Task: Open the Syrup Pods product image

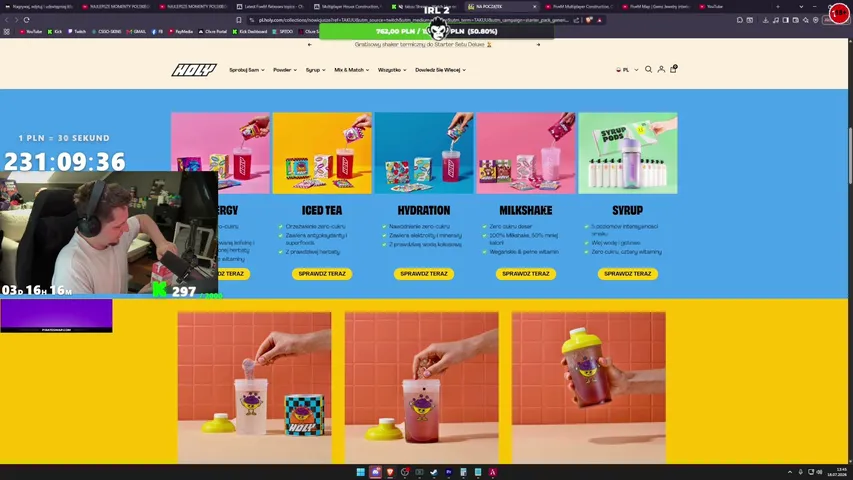Action: pyautogui.click(x=628, y=153)
